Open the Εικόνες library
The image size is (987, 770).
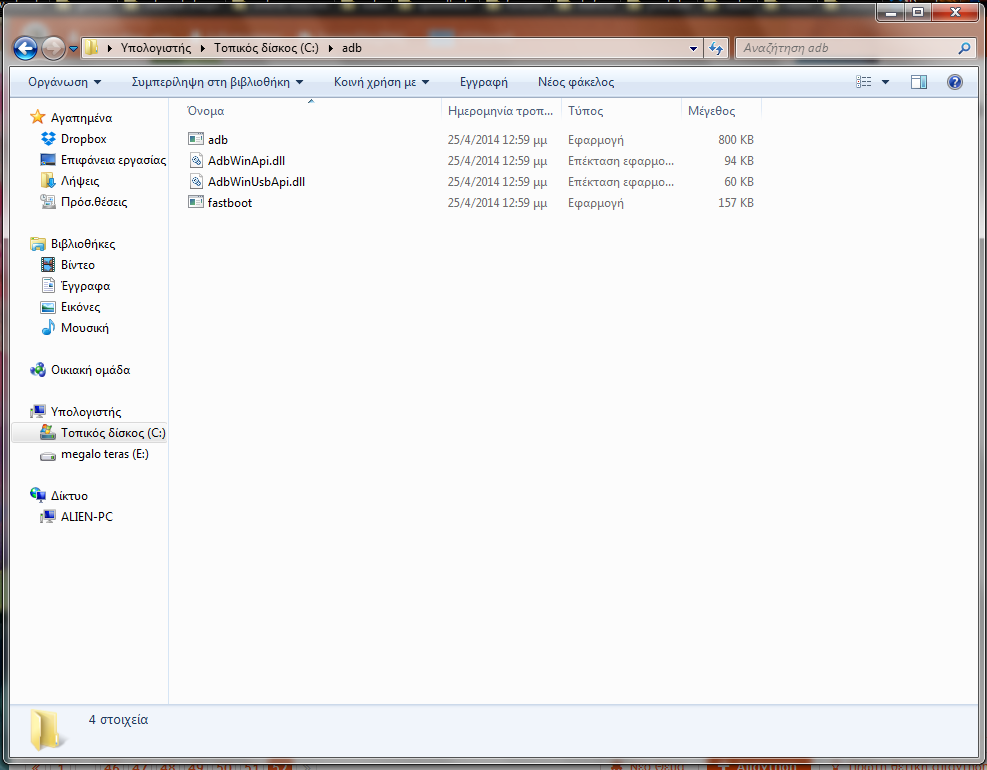(81, 307)
